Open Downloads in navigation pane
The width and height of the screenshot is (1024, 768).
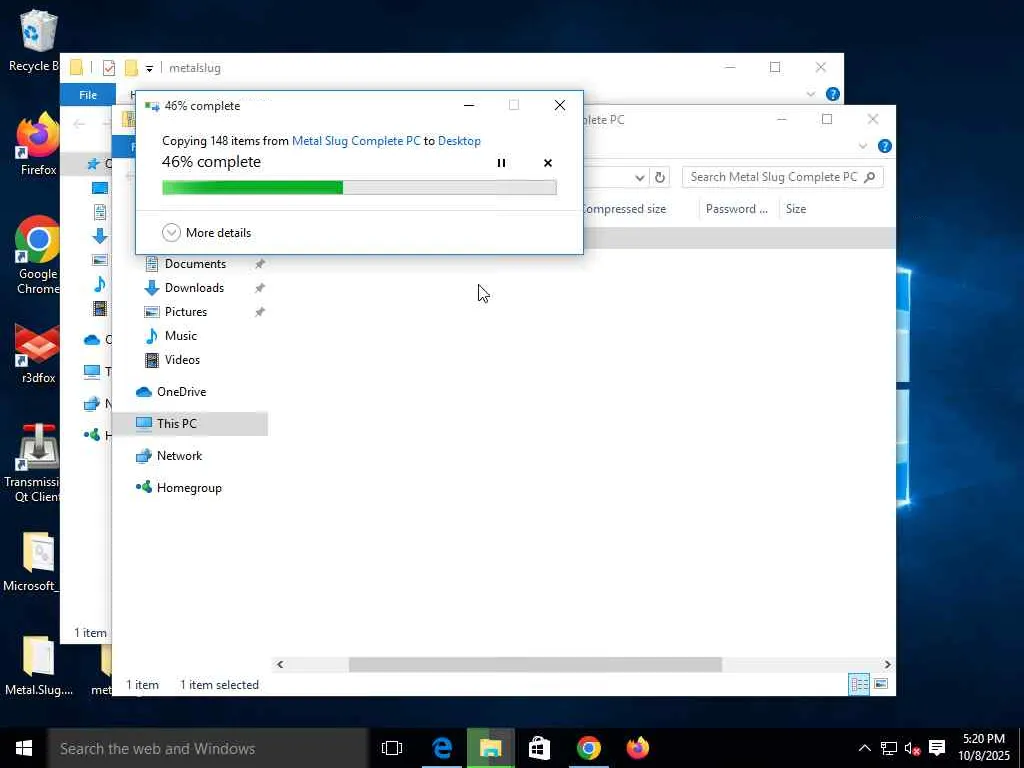[x=194, y=288]
